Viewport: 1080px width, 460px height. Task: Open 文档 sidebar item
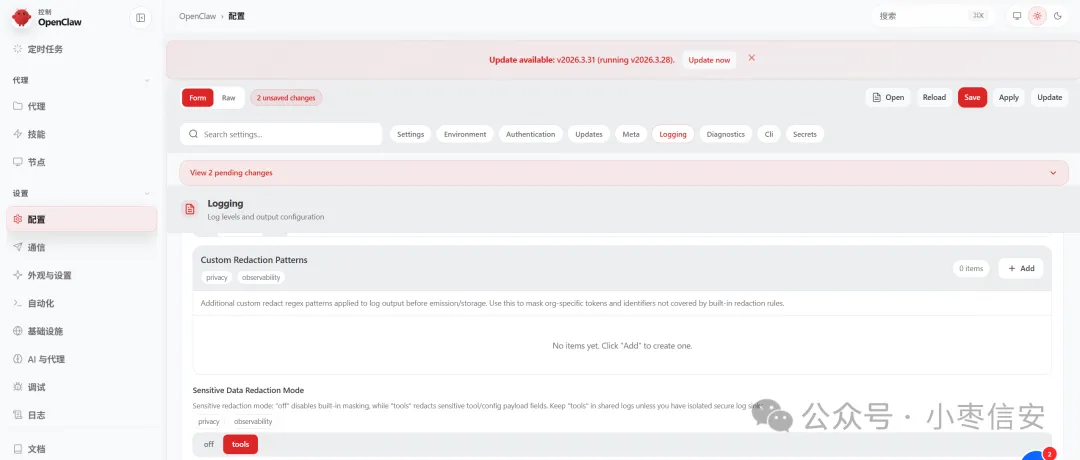click(x=83, y=449)
